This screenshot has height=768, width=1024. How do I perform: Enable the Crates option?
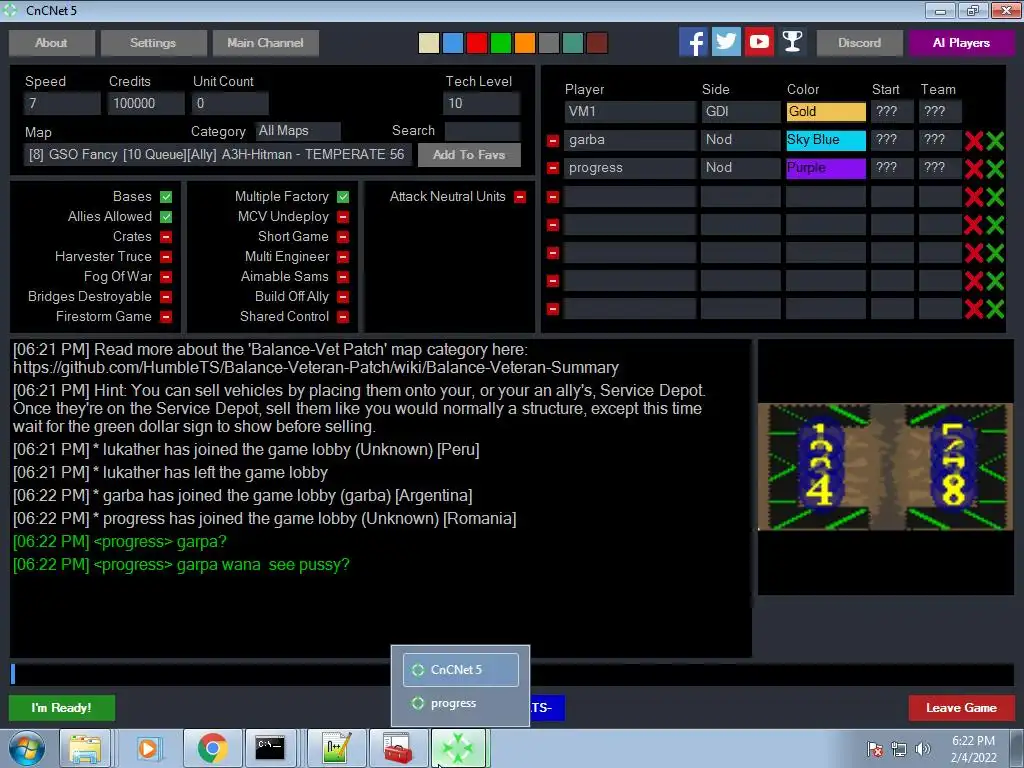pyautogui.click(x=166, y=236)
